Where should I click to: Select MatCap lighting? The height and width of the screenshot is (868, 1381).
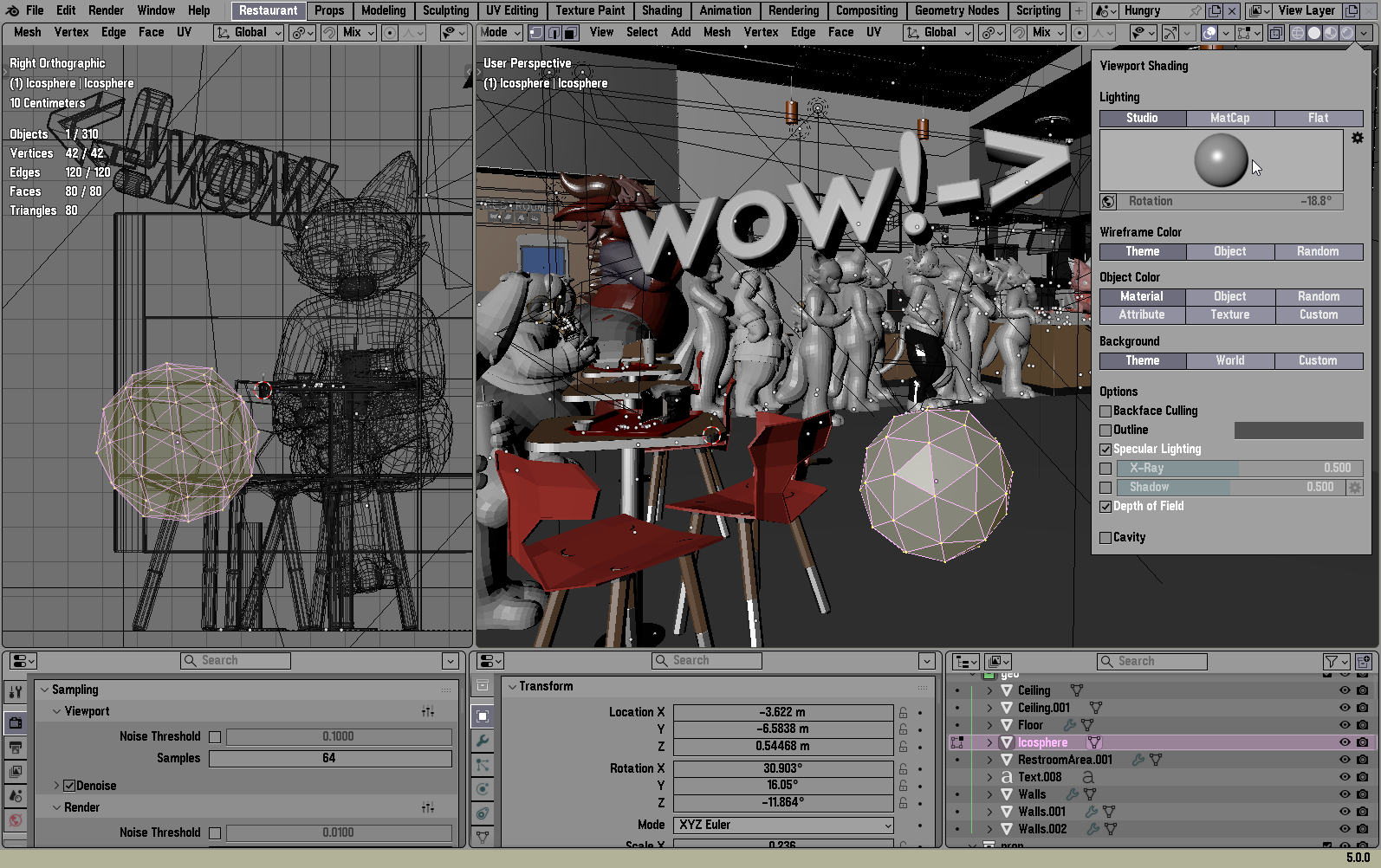pos(1229,118)
